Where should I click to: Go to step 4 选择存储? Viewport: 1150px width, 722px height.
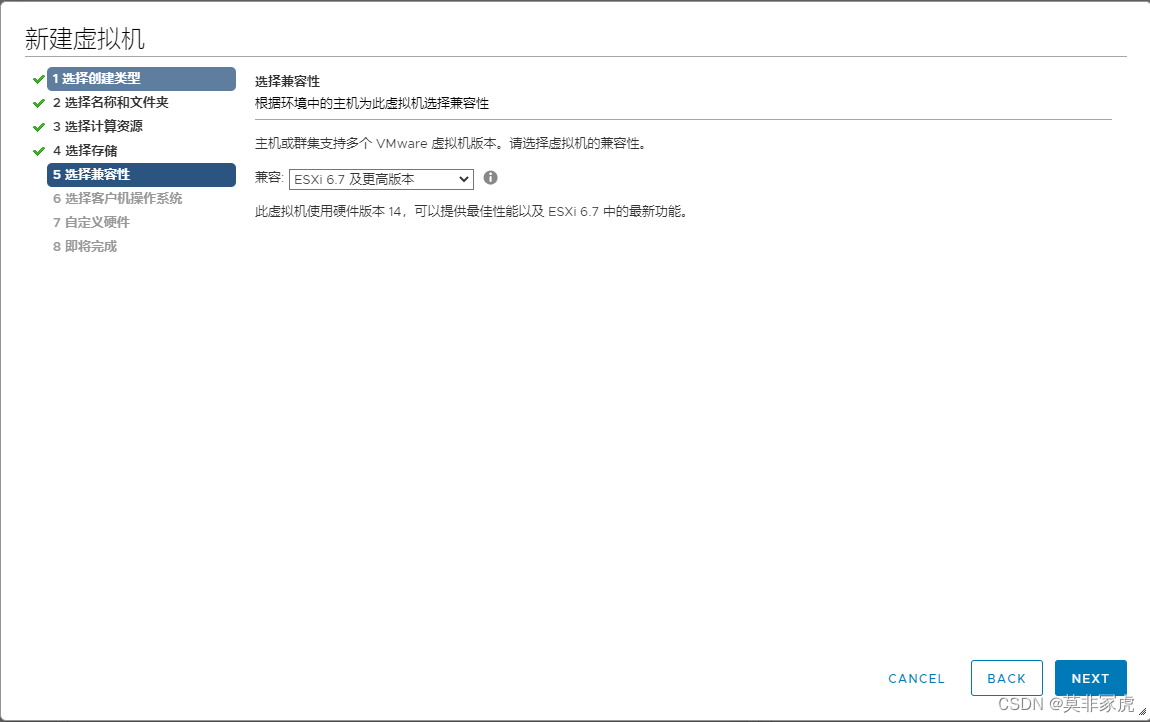pyautogui.click(x=85, y=150)
